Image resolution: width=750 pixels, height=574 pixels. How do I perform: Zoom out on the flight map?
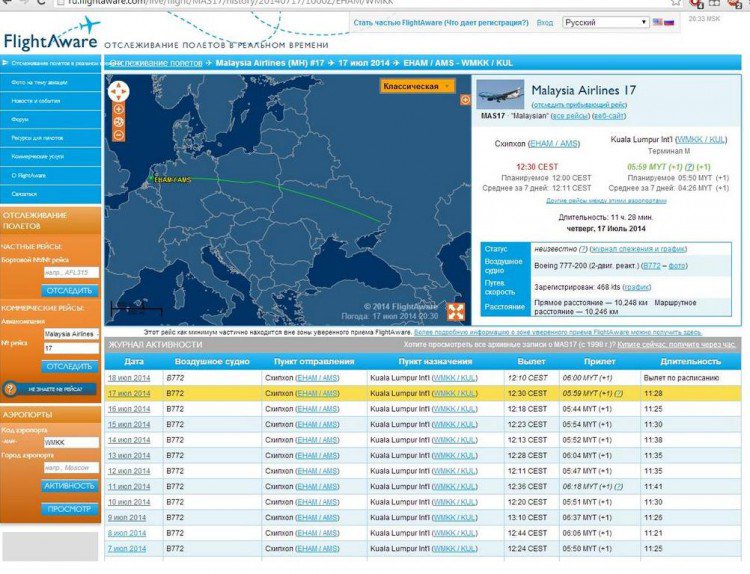tap(118, 135)
